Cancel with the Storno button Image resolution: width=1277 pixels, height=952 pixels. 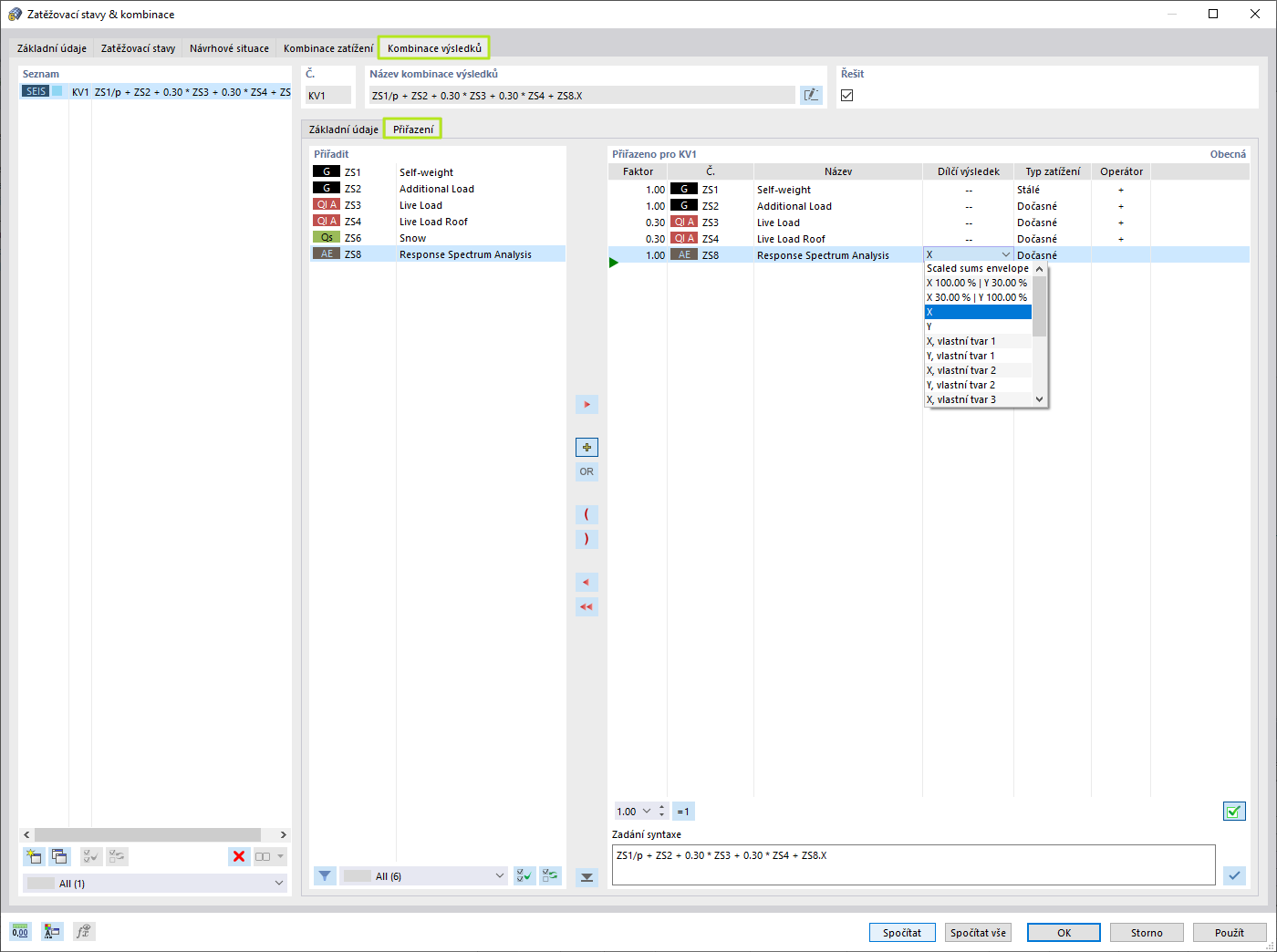click(x=1147, y=932)
